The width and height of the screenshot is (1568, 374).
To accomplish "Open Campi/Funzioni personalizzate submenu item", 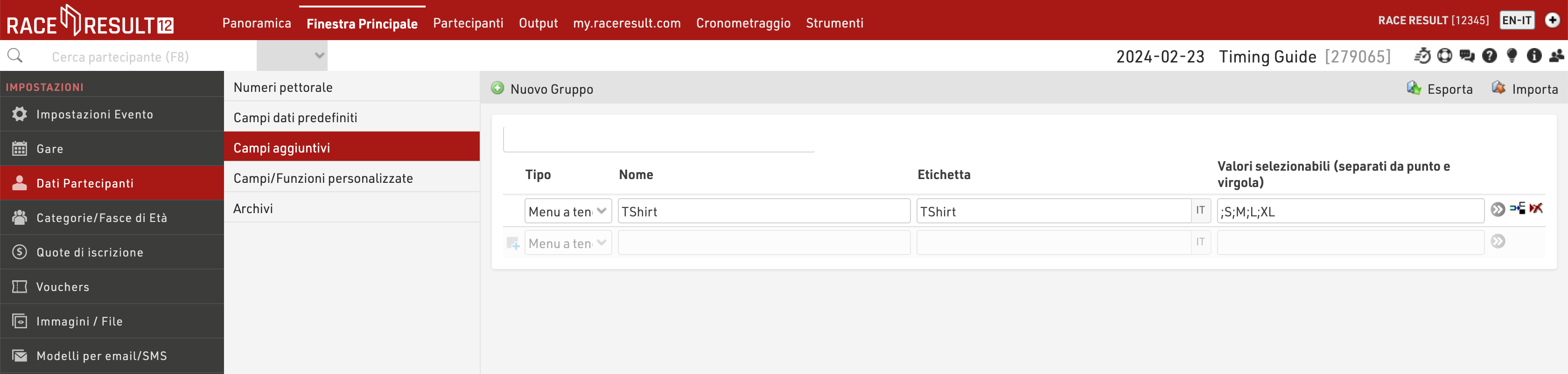I will [323, 178].
